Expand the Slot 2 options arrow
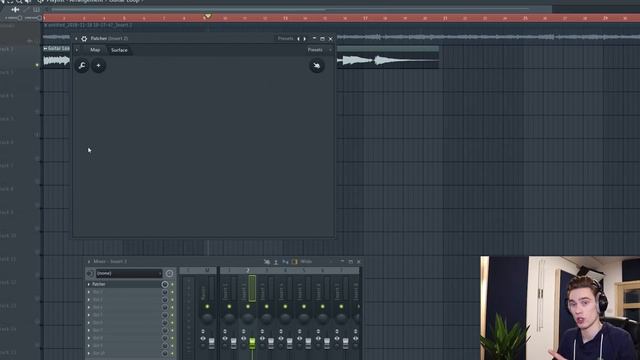The image size is (640, 360). [89, 292]
